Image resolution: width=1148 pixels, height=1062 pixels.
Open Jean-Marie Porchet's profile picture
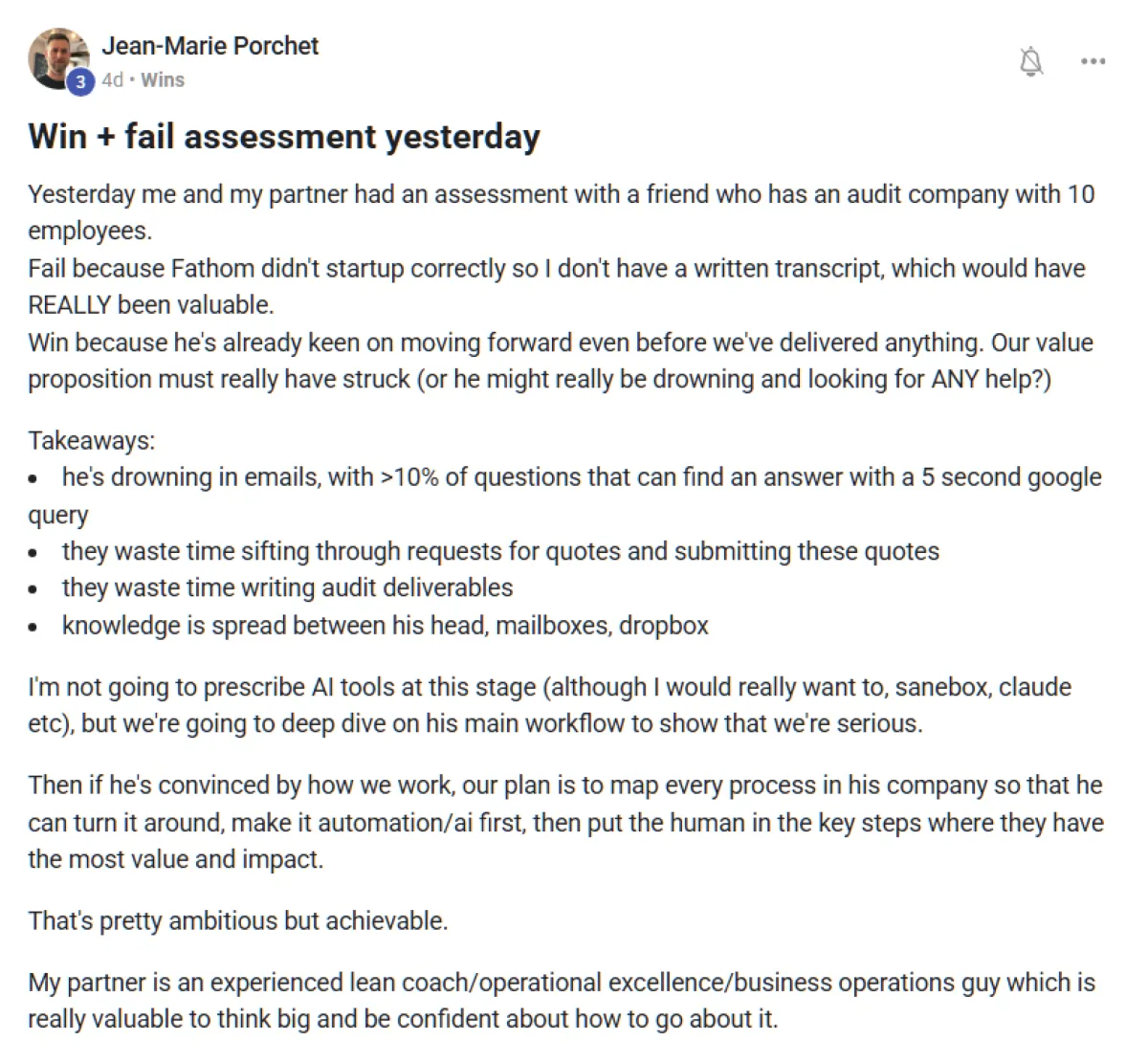59,59
